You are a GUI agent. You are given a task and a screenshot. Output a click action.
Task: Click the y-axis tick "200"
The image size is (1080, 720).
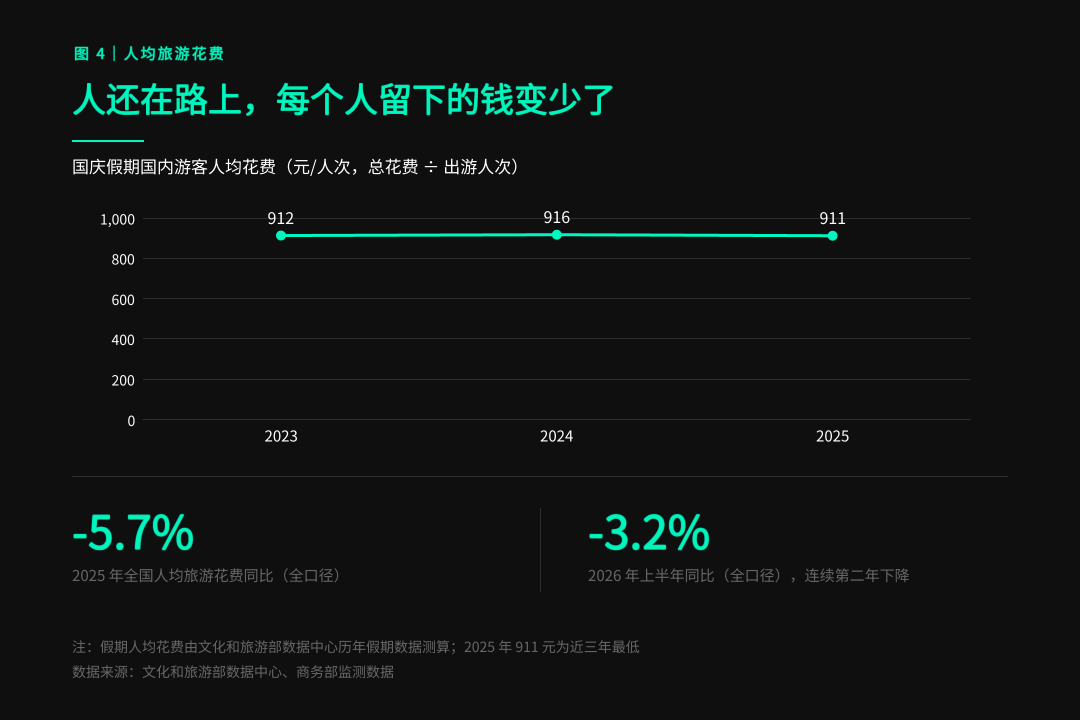click(x=123, y=380)
